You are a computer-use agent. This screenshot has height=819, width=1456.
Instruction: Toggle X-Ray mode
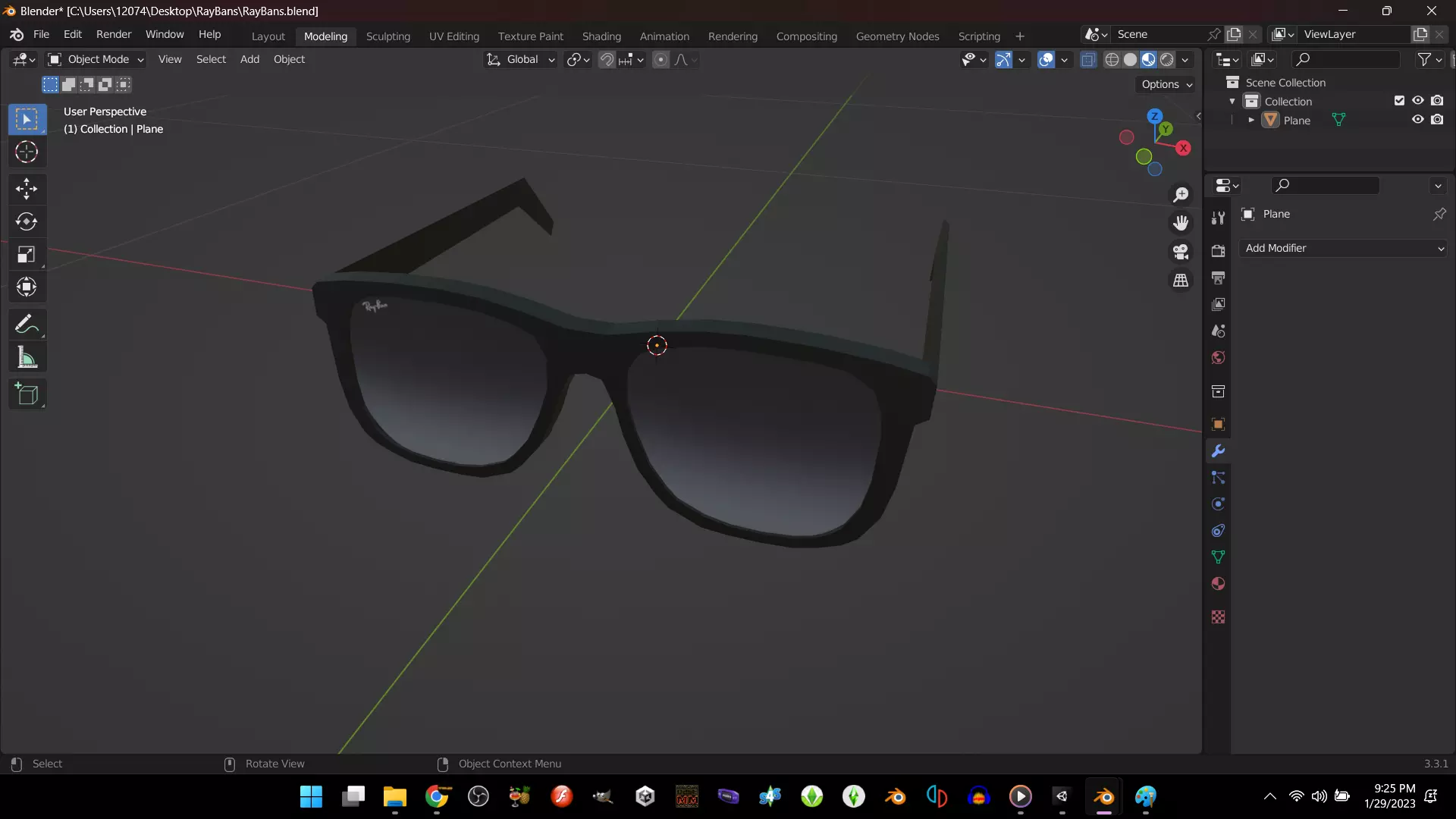tap(1088, 60)
